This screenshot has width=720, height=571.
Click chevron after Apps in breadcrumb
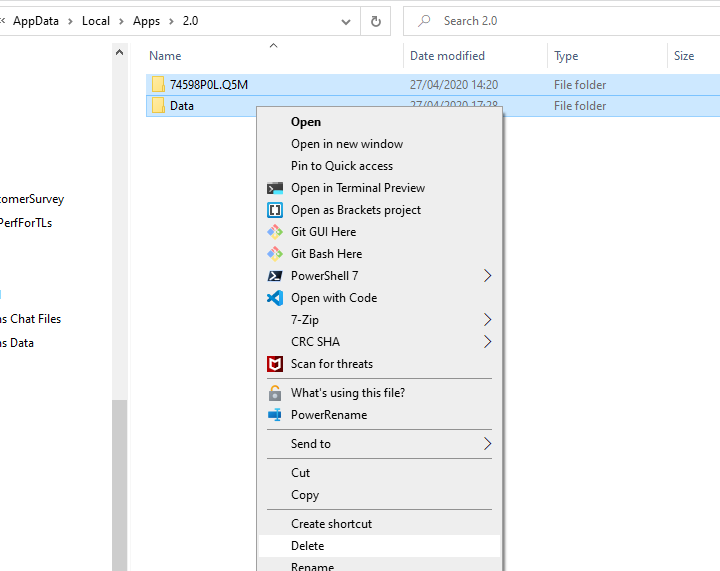[x=171, y=21]
